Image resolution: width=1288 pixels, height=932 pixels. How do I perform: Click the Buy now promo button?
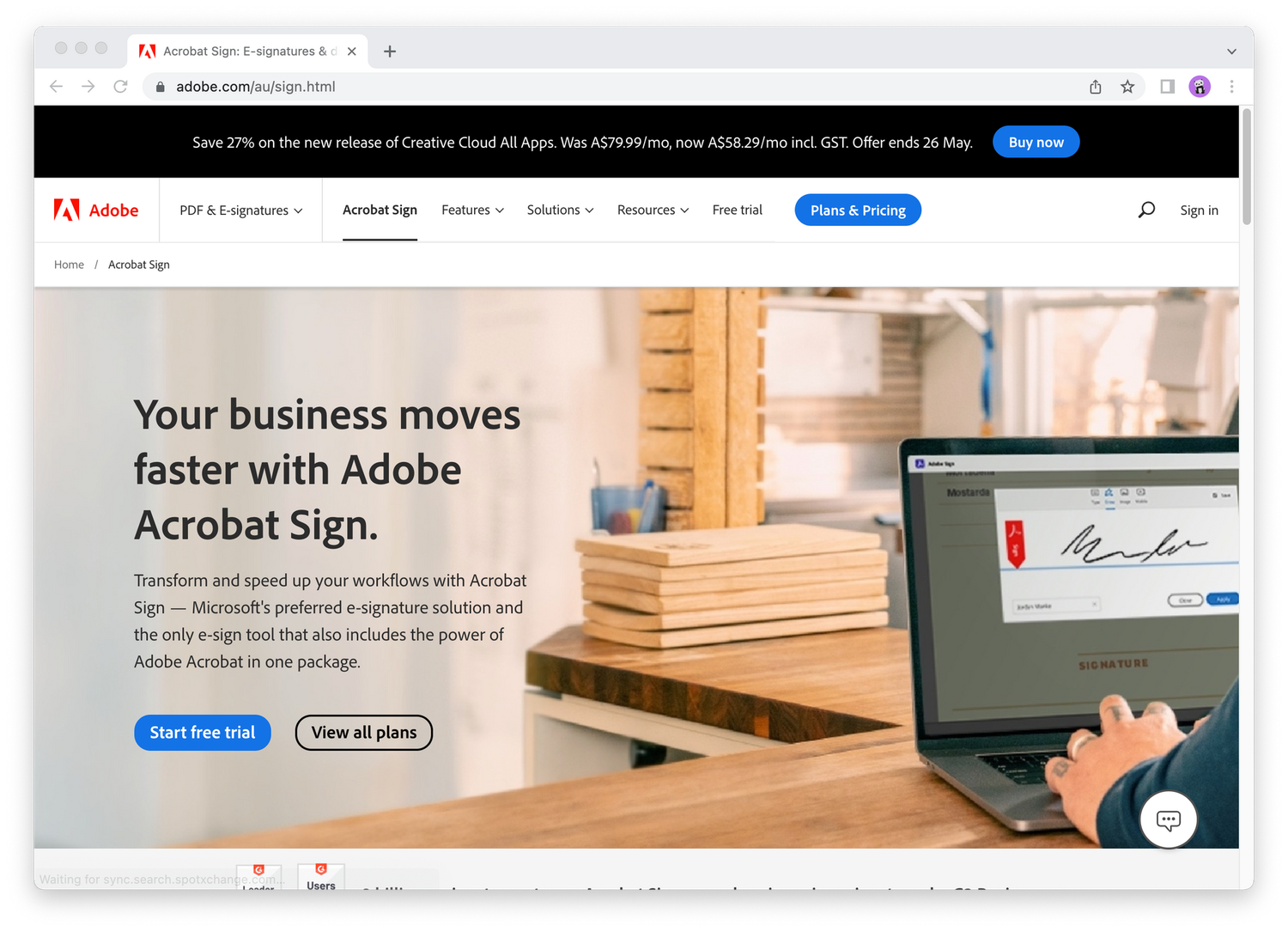pos(1036,143)
